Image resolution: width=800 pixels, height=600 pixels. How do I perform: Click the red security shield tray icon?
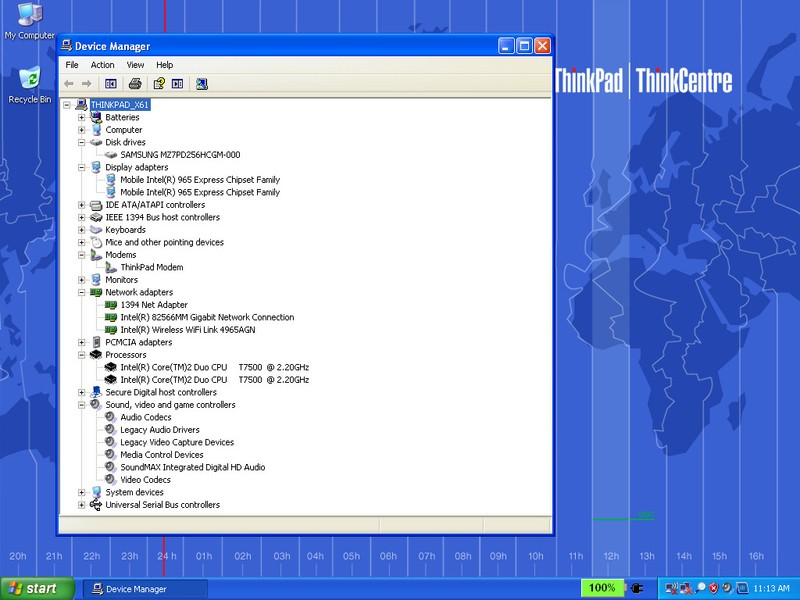click(713, 589)
